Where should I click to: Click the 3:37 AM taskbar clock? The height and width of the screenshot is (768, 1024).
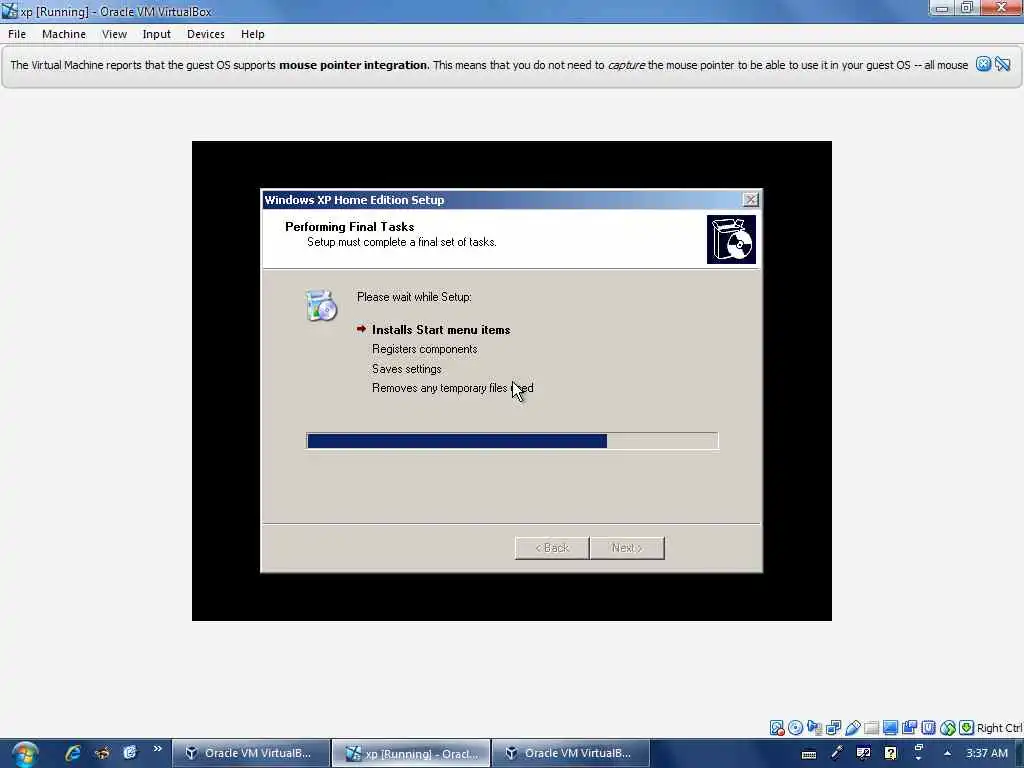coord(987,753)
